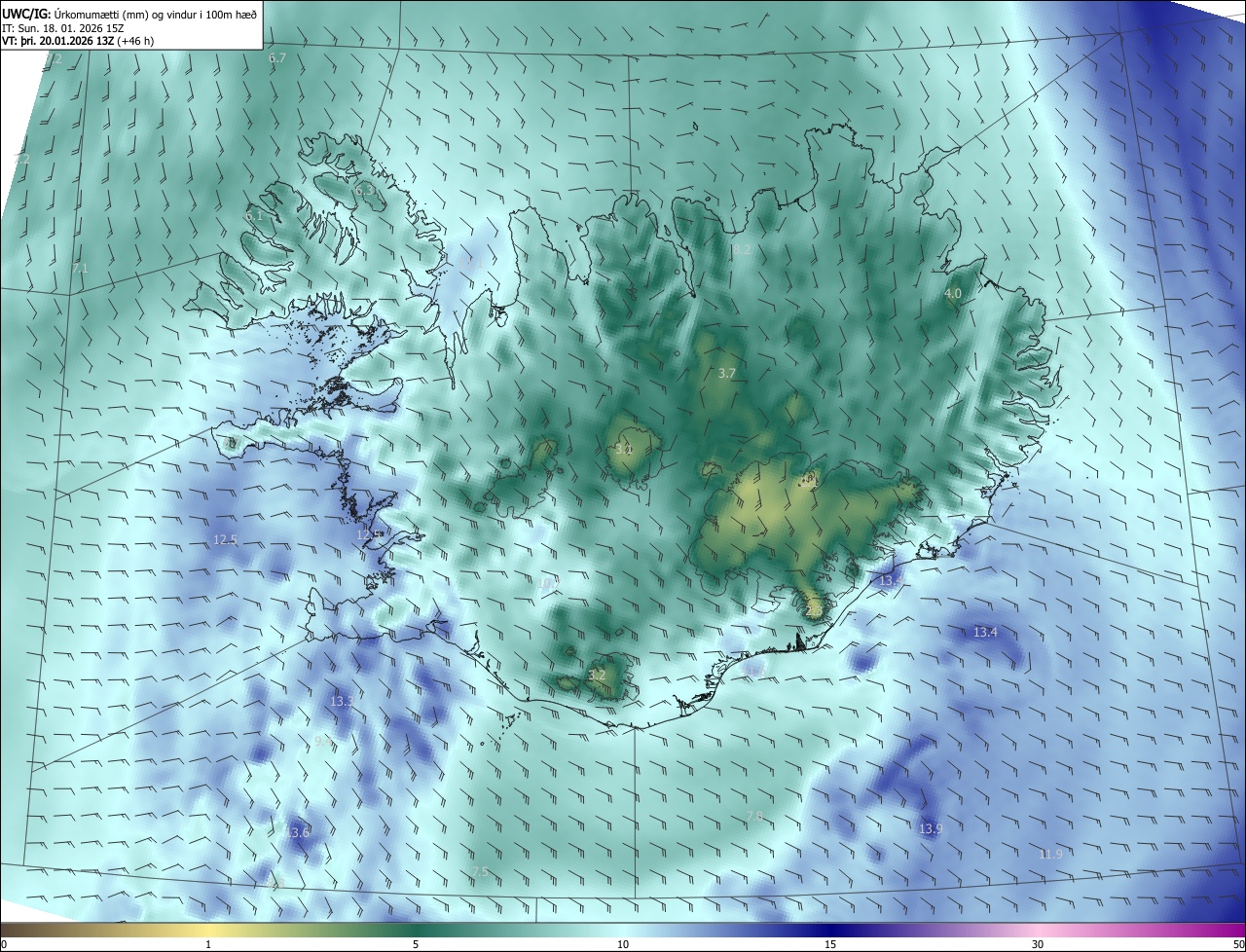
Task: Click the 13.6 value label on map
Action: (298, 832)
